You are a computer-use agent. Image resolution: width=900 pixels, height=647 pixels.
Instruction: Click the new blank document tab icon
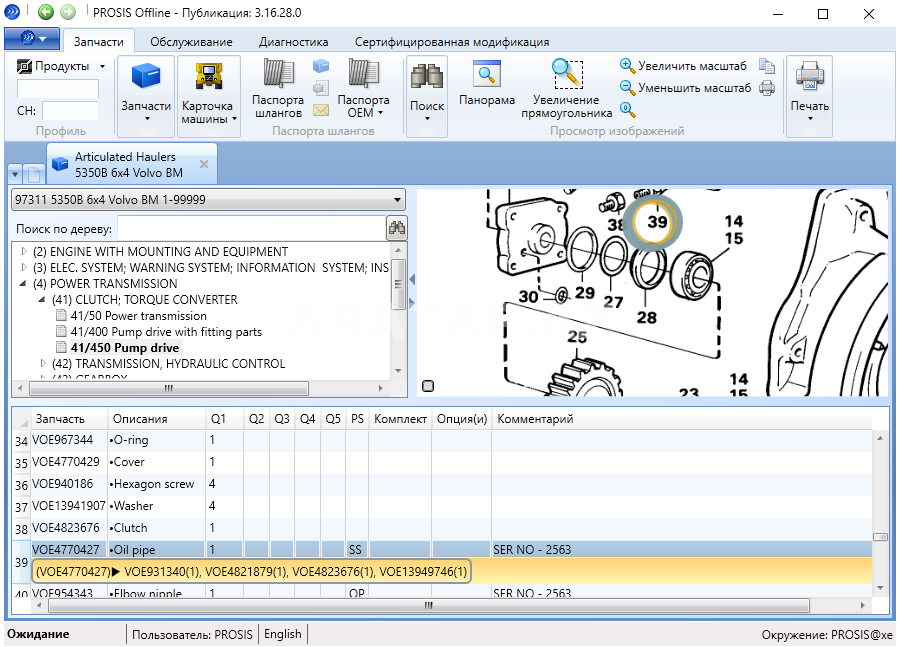tap(34, 173)
